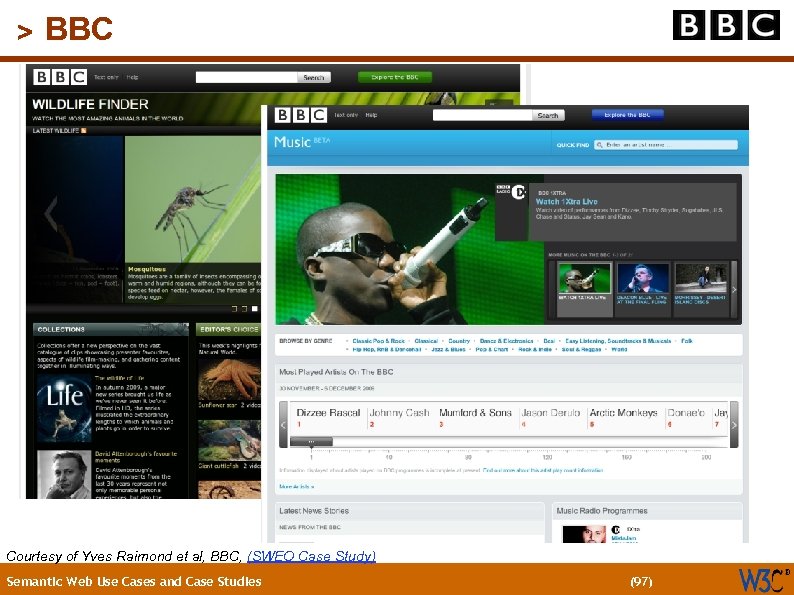Image resolution: width=794 pixels, height=595 pixels.
Task: Open the Help link on Wildlife Finder
Action: click(132, 77)
